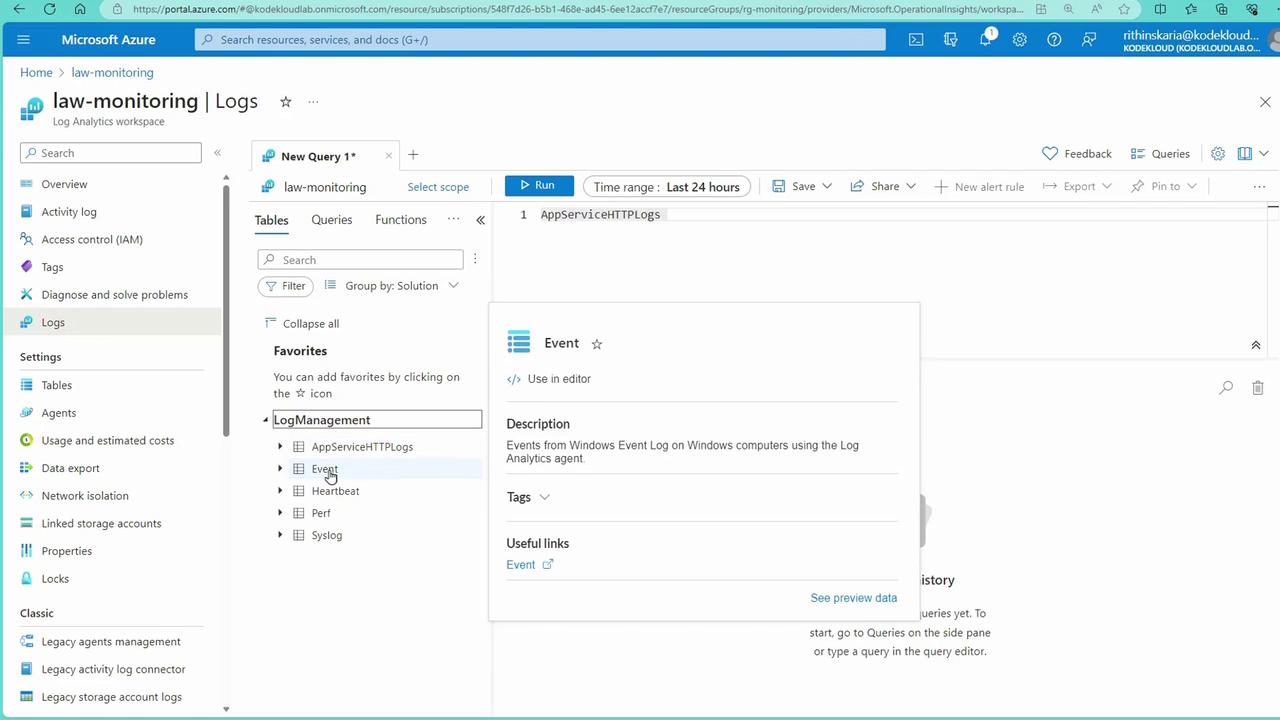The height and width of the screenshot is (720, 1280).
Task: Open Legacy activity log connector
Action: click(113, 669)
